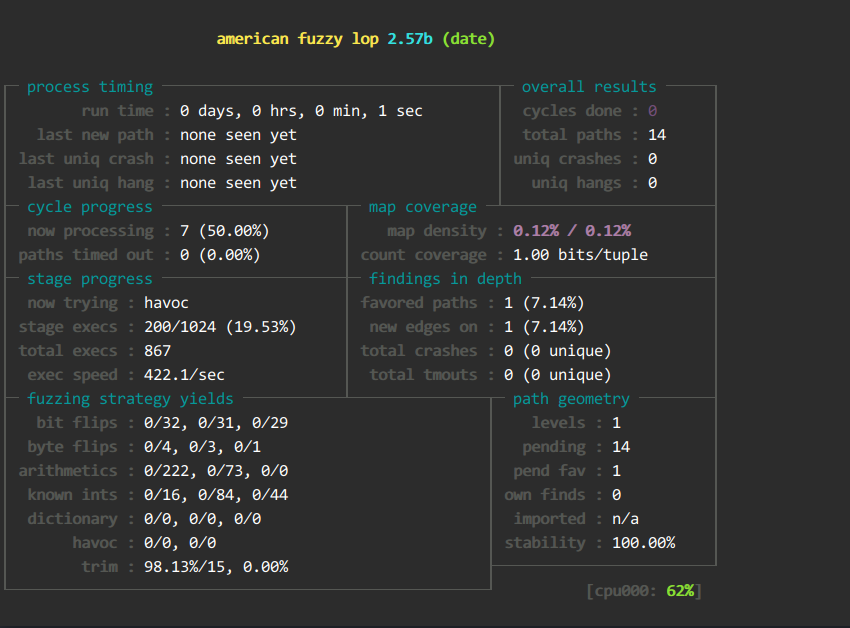Screen dimensions: 850x628
Task: Select the 'process timing' section header
Action: point(90,87)
